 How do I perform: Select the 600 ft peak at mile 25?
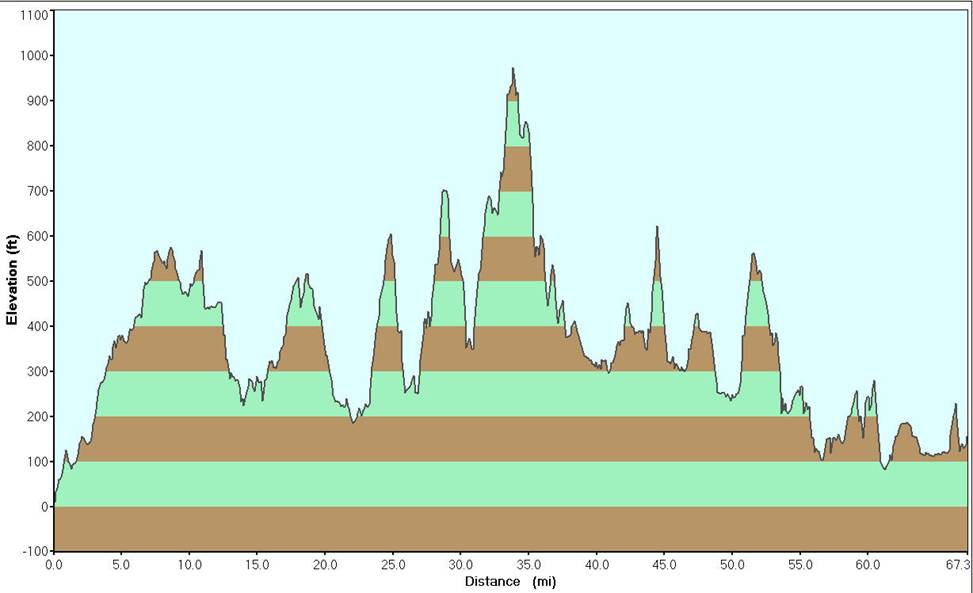tap(390, 236)
